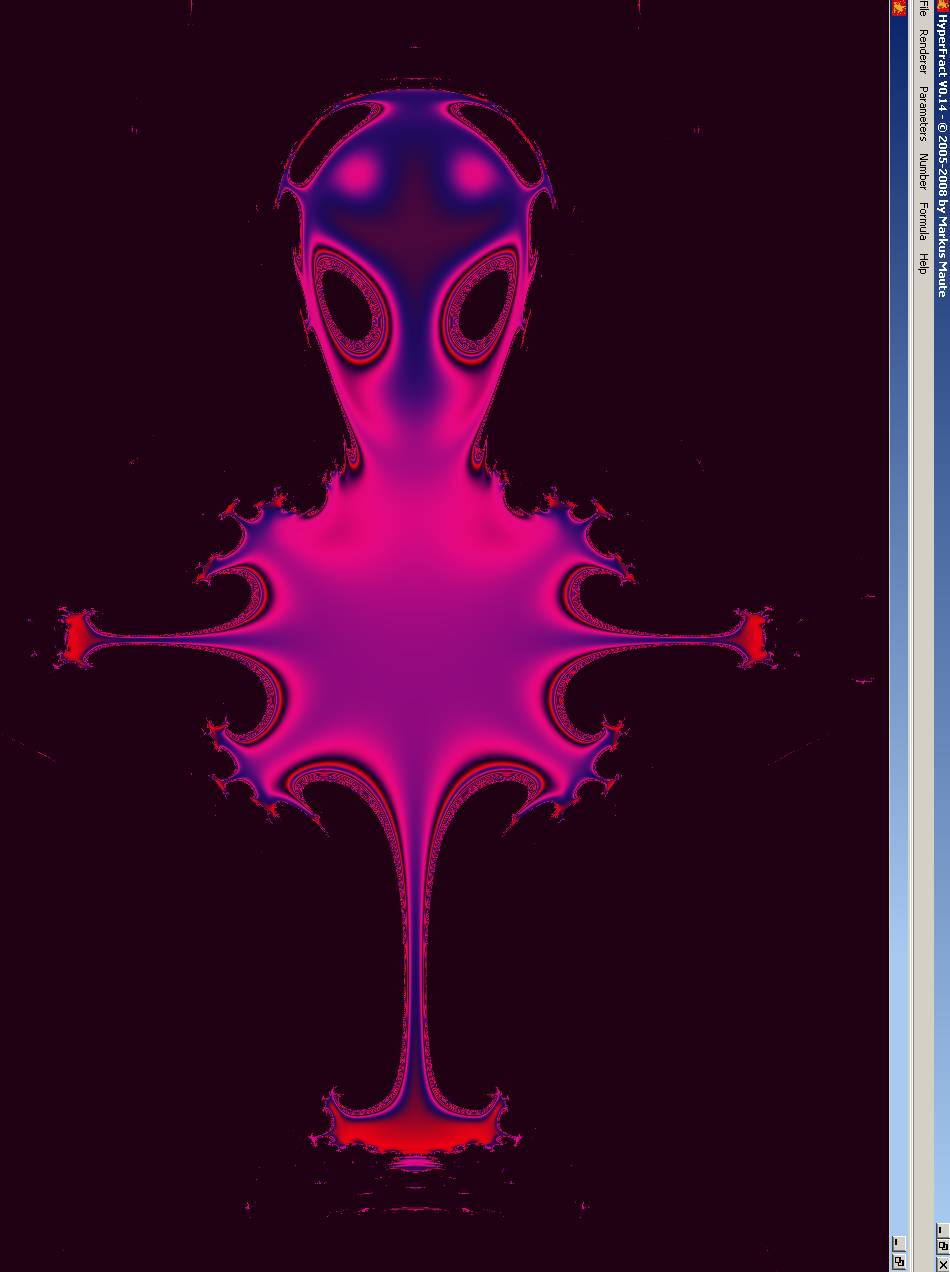Viewport: 950px width, 1272px height.
Task: Restore the inner fractal document window
Action: (898, 1261)
